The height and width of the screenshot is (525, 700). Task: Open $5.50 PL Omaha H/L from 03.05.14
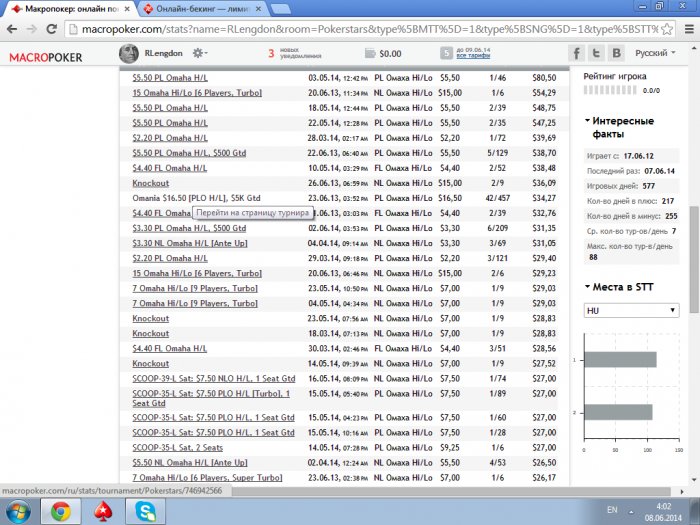click(x=170, y=78)
